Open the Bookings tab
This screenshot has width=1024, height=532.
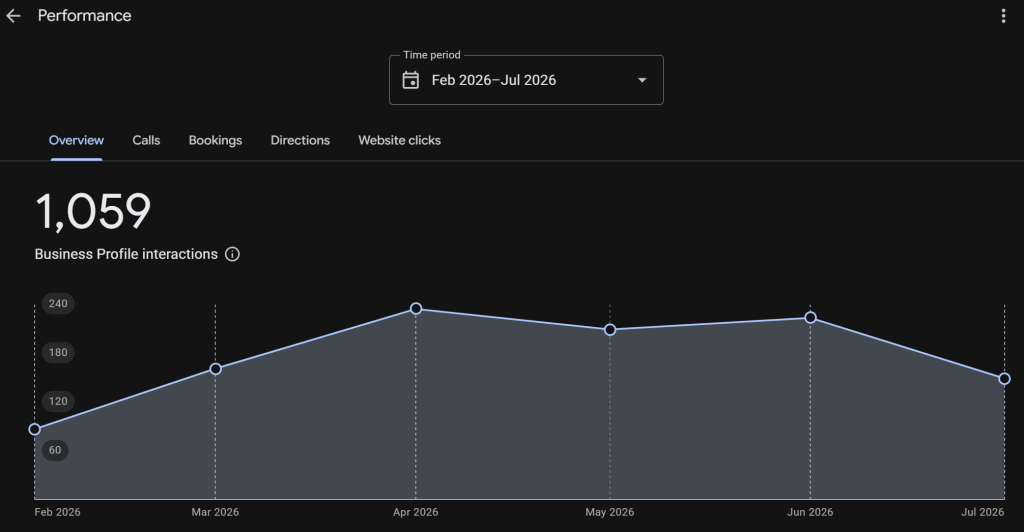(216, 140)
